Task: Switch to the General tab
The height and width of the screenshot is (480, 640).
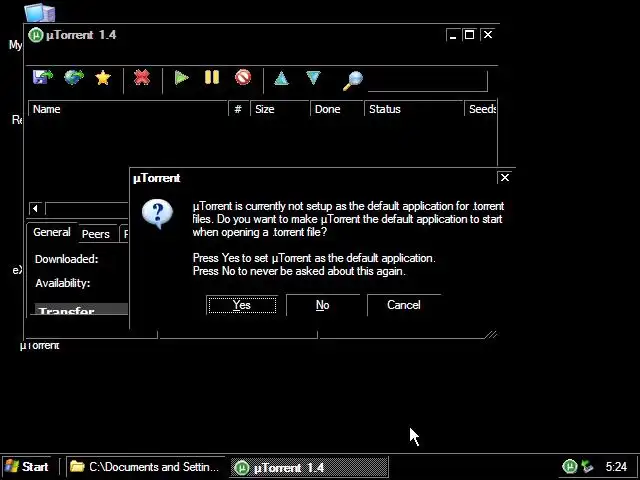Action: point(52,232)
